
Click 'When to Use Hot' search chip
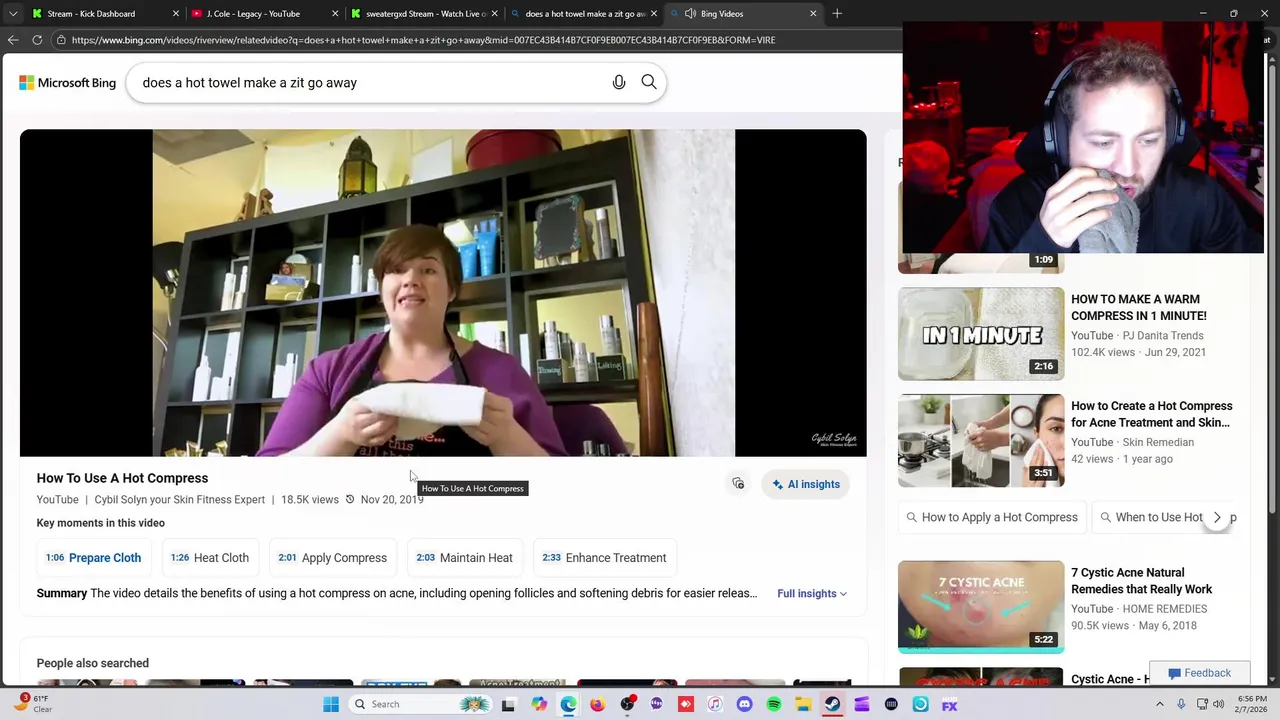1150,518
